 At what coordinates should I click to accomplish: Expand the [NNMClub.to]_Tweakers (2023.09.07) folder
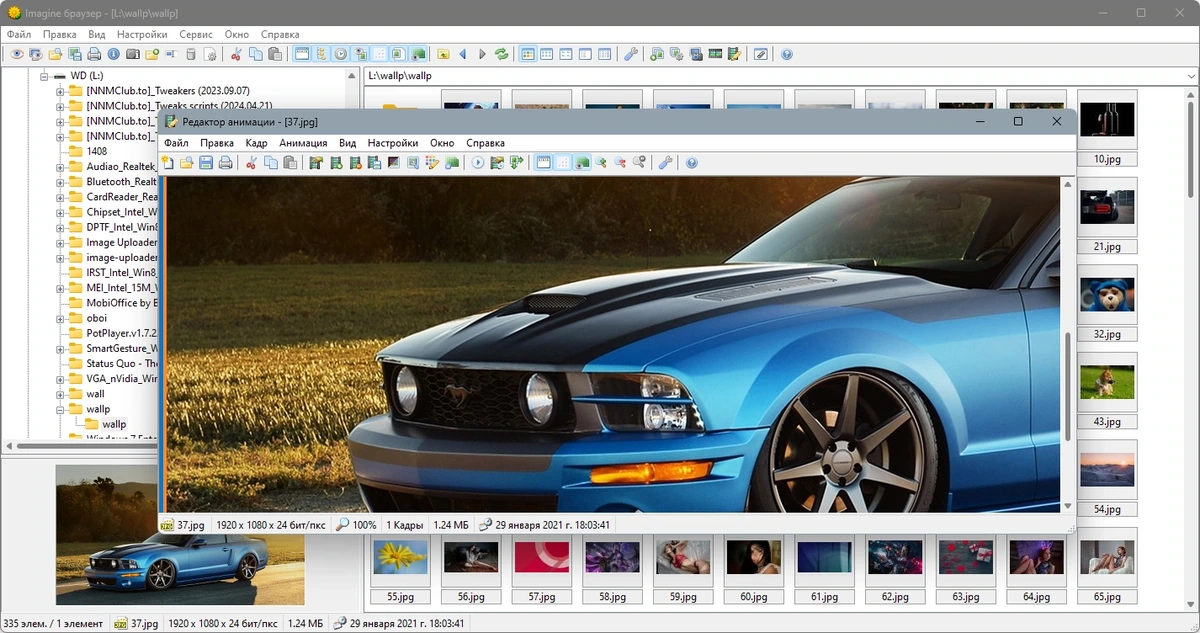point(60,91)
